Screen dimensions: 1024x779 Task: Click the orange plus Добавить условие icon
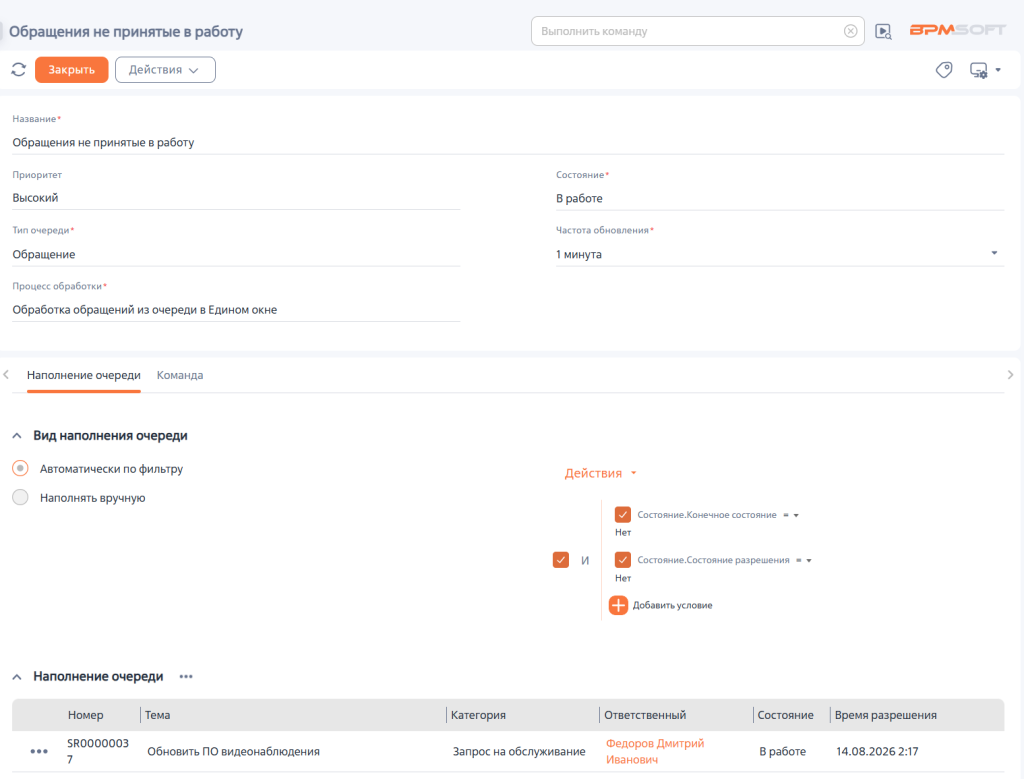pyautogui.click(x=618, y=605)
